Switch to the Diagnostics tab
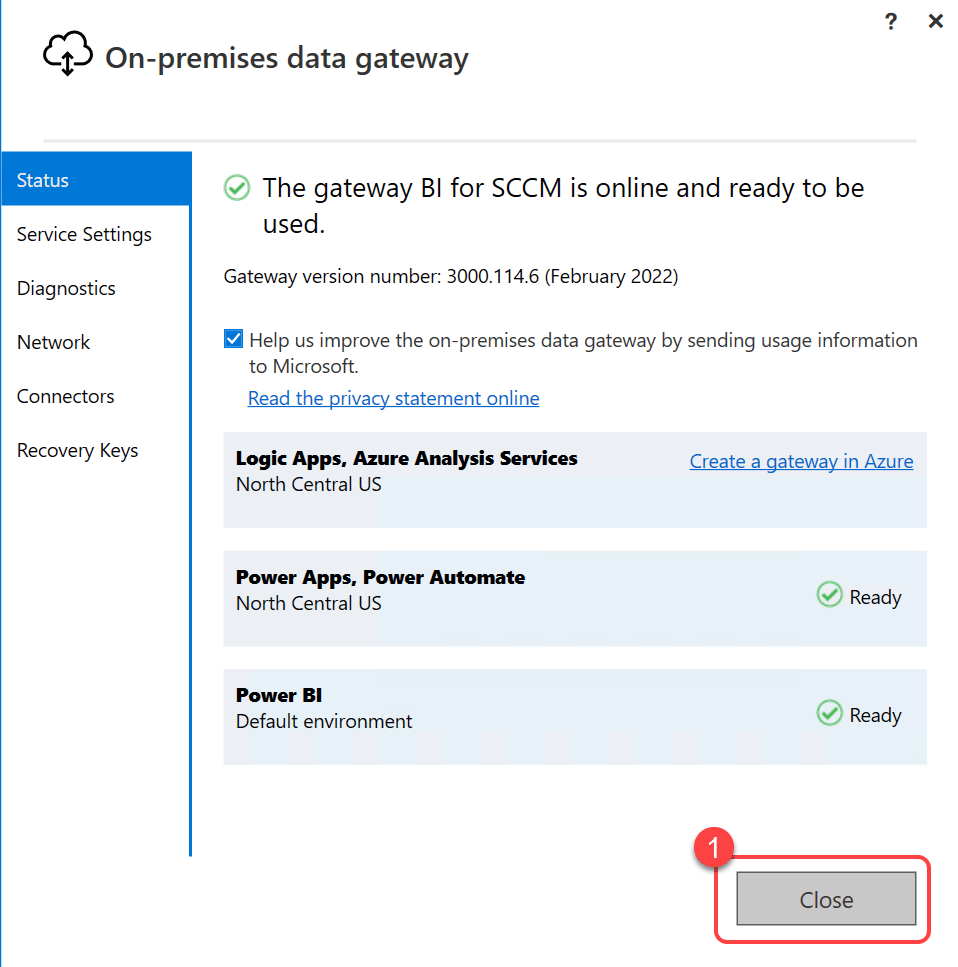 pos(67,288)
